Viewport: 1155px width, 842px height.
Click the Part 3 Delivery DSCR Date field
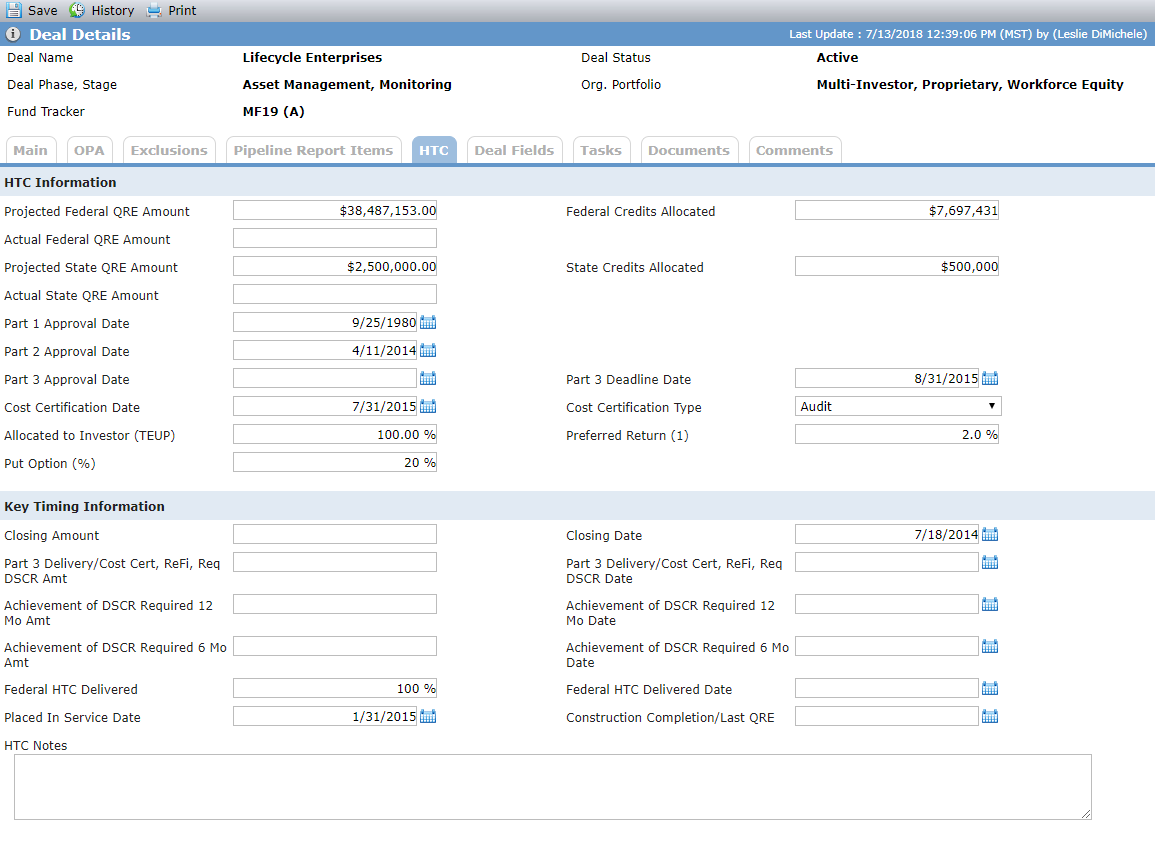click(887, 563)
